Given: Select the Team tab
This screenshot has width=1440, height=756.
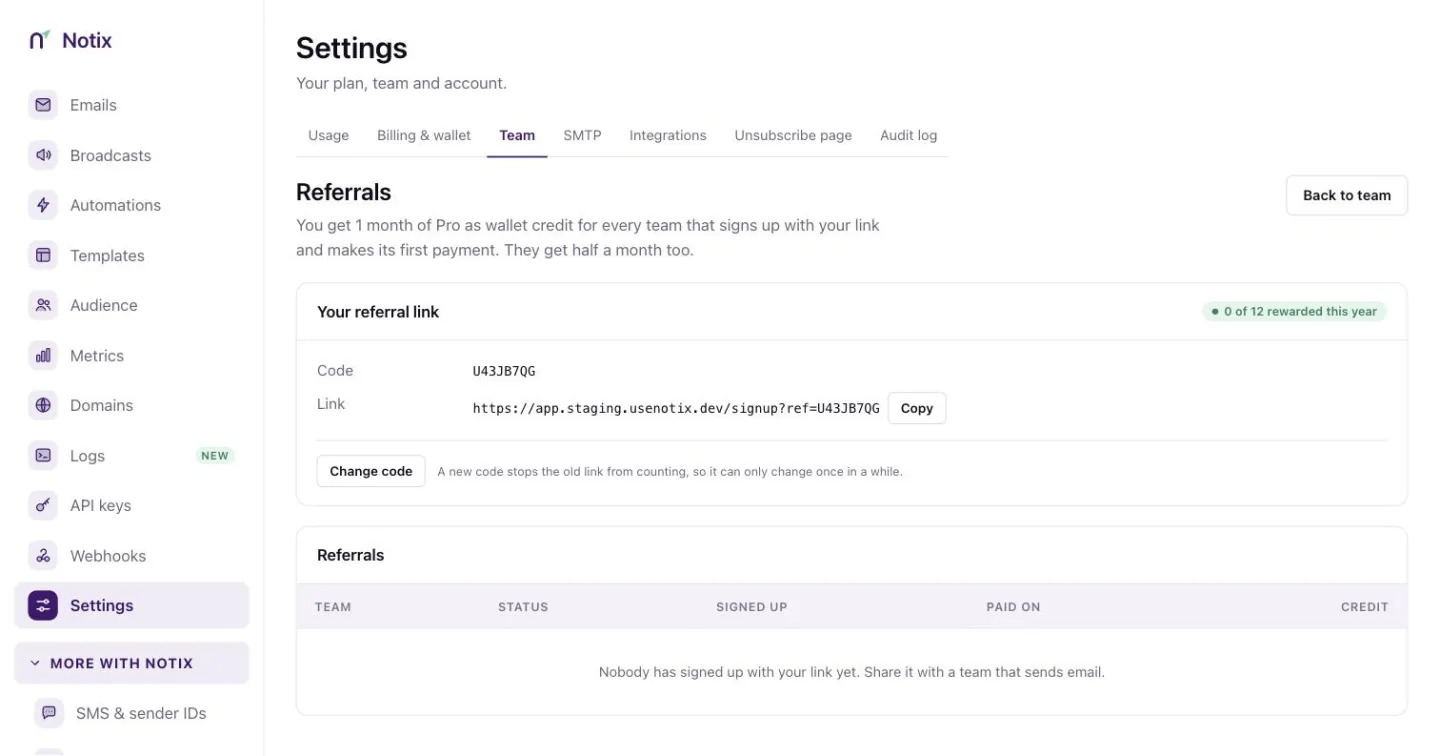Looking at the screenshot, I should 517,135.
